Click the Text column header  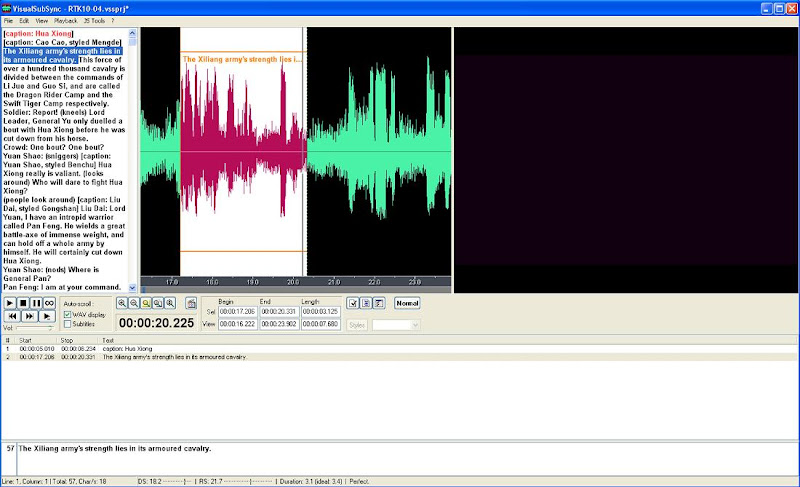(x=108, y=340)
